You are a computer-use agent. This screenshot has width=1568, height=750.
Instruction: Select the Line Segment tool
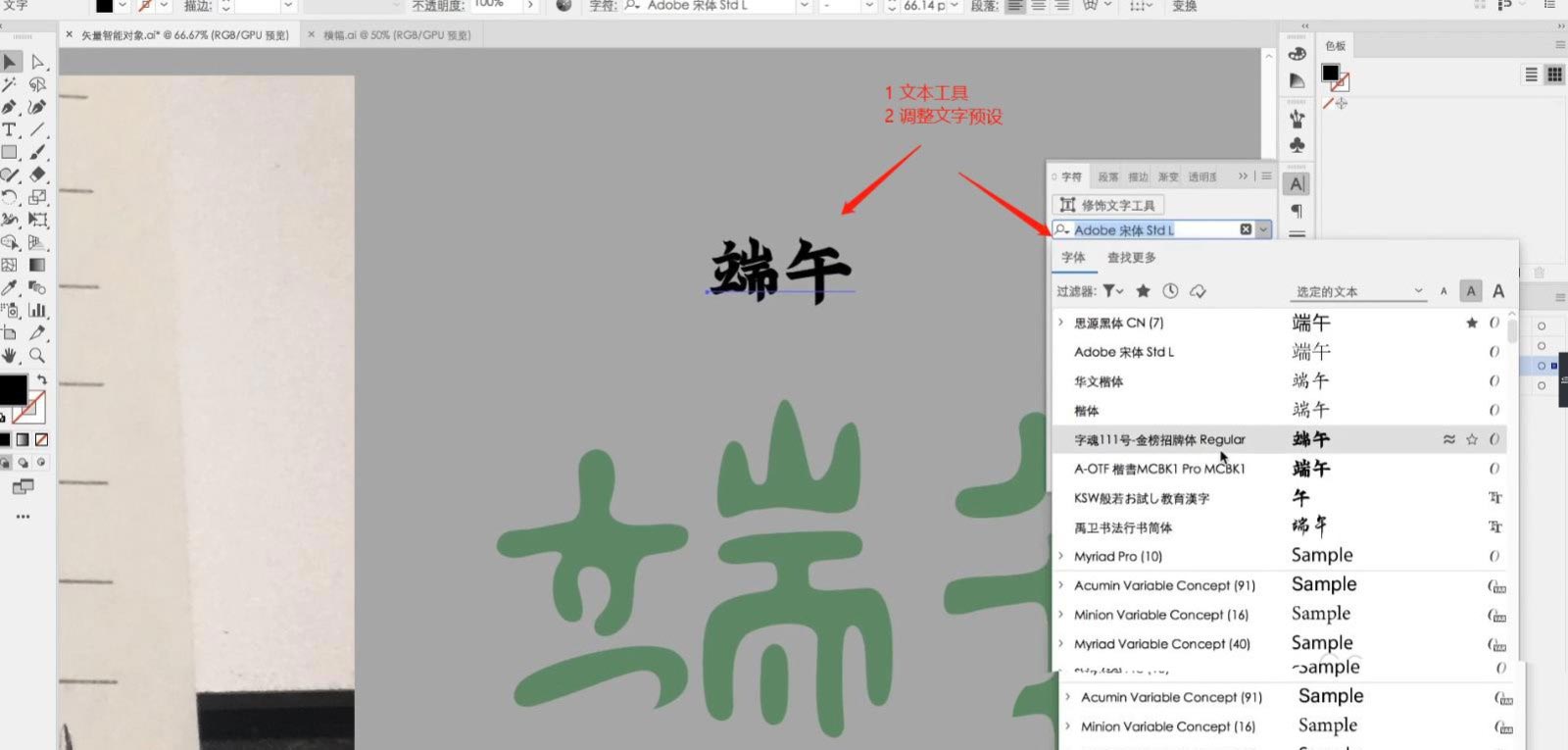(37, 129)
